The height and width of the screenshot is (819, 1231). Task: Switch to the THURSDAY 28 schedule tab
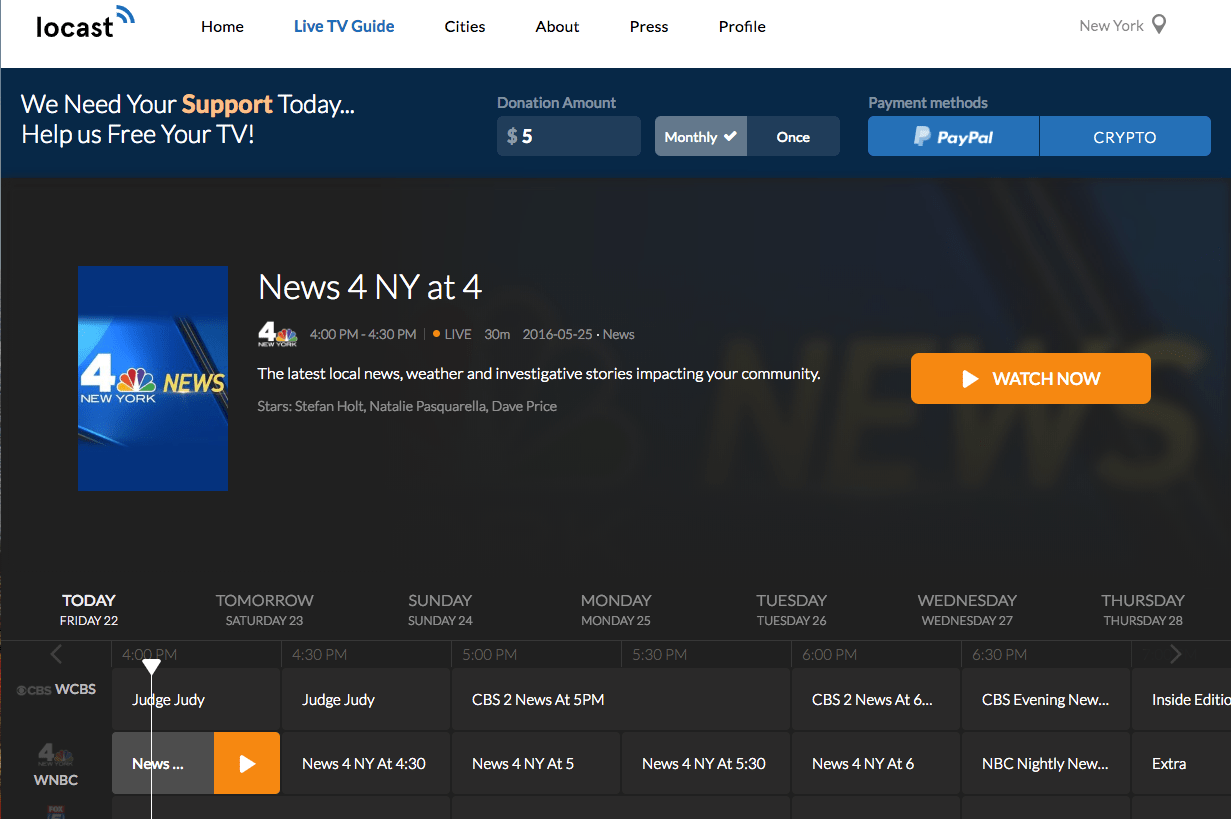(1143, 610)
